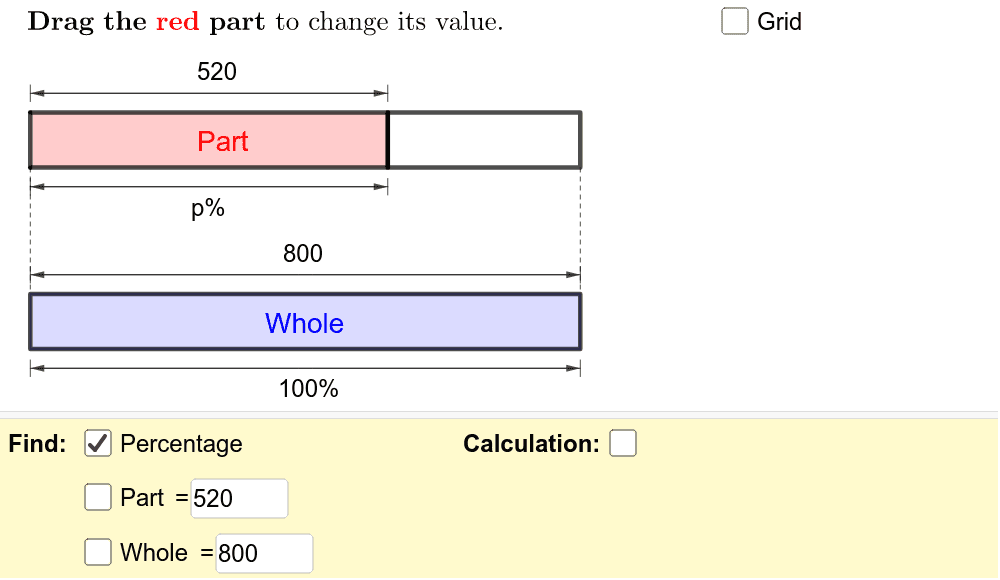Image resolution: width=1000 pixels, height=580 pixels.
Task: Select the blue Whole bar
Action: [x=305, y=322]
